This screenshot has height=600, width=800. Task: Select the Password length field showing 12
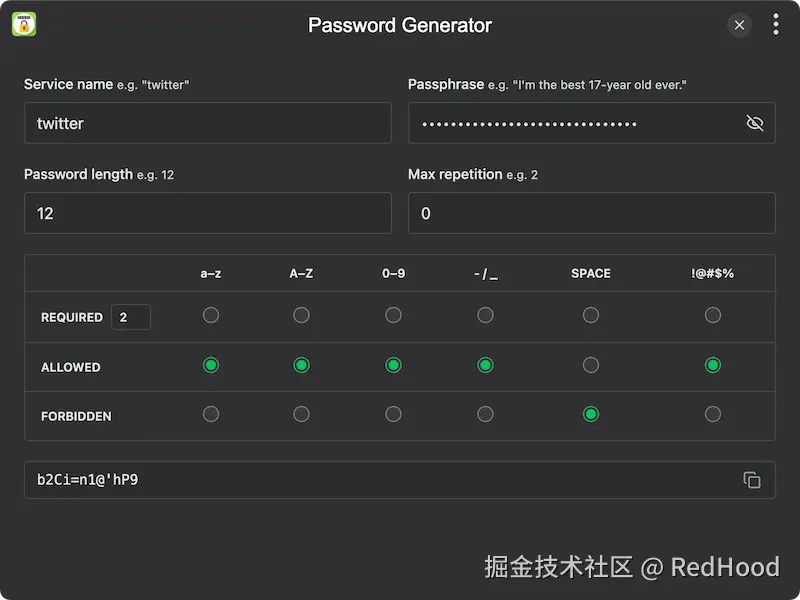click(207, 213)
